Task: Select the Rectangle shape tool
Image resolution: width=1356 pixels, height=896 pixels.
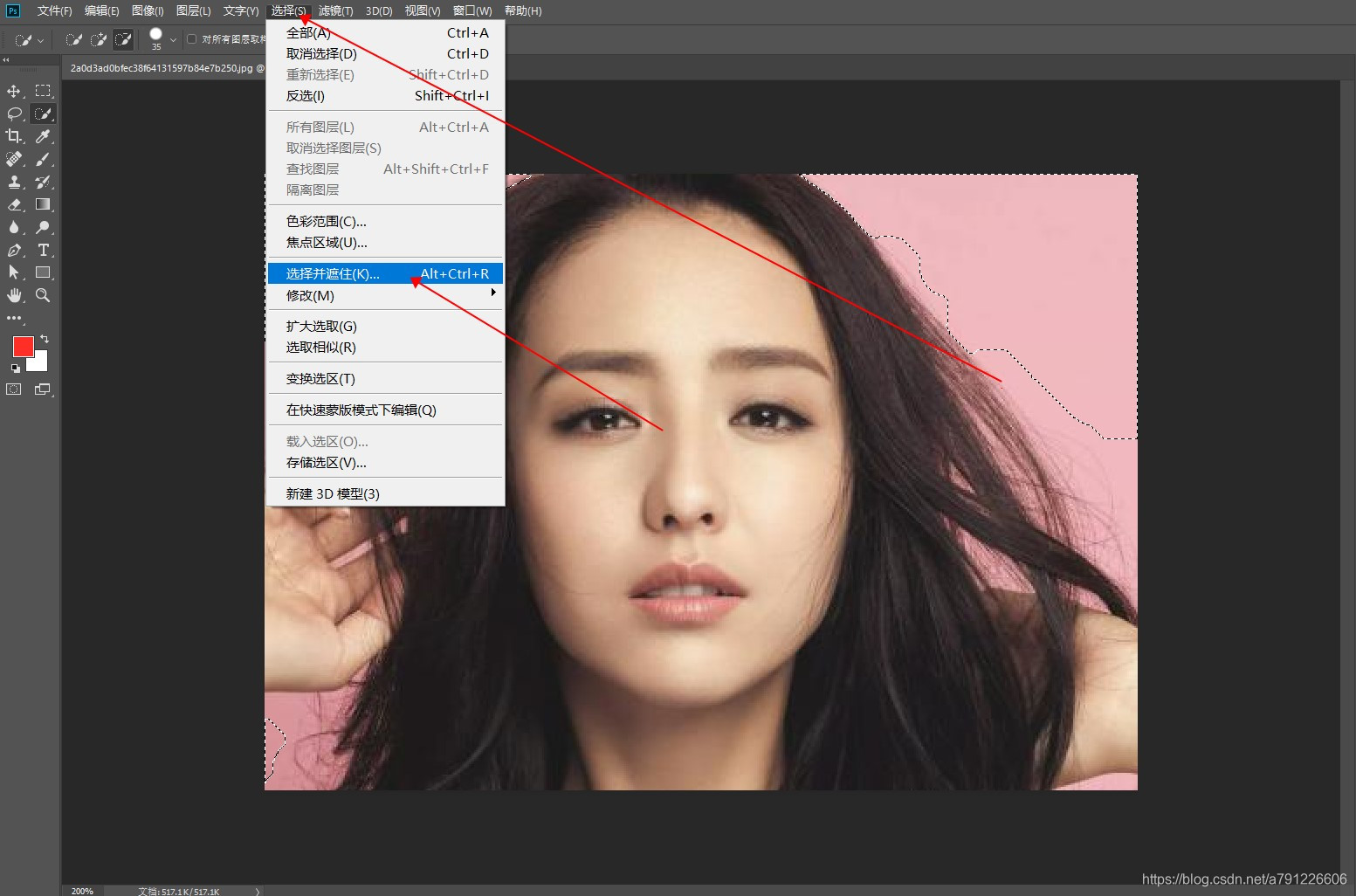Action: tap(43, 272)
